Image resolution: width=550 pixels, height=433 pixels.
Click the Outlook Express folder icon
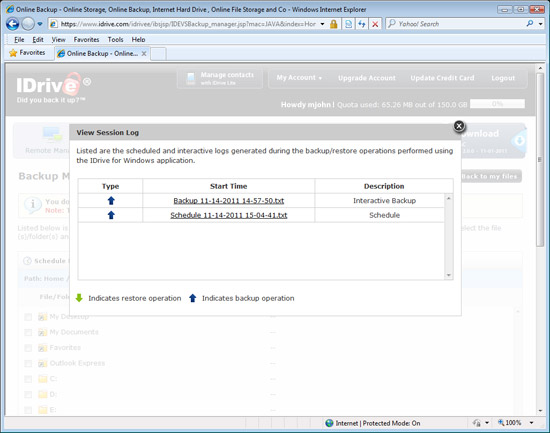(x=42, y=363)
